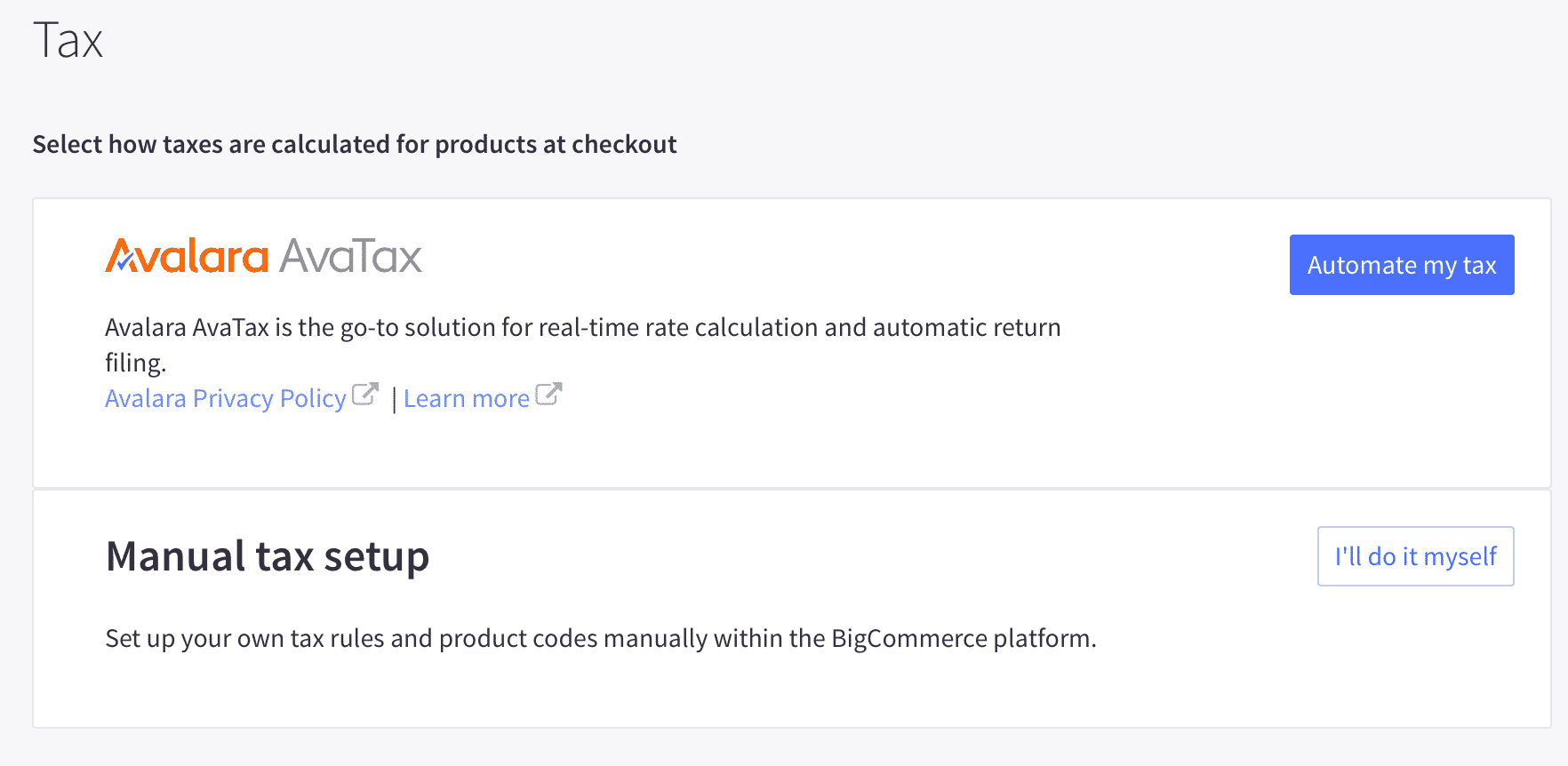Click the gray AvaTax logo wordmark
The image size is (1568, 766).
[x=350, y=256]
